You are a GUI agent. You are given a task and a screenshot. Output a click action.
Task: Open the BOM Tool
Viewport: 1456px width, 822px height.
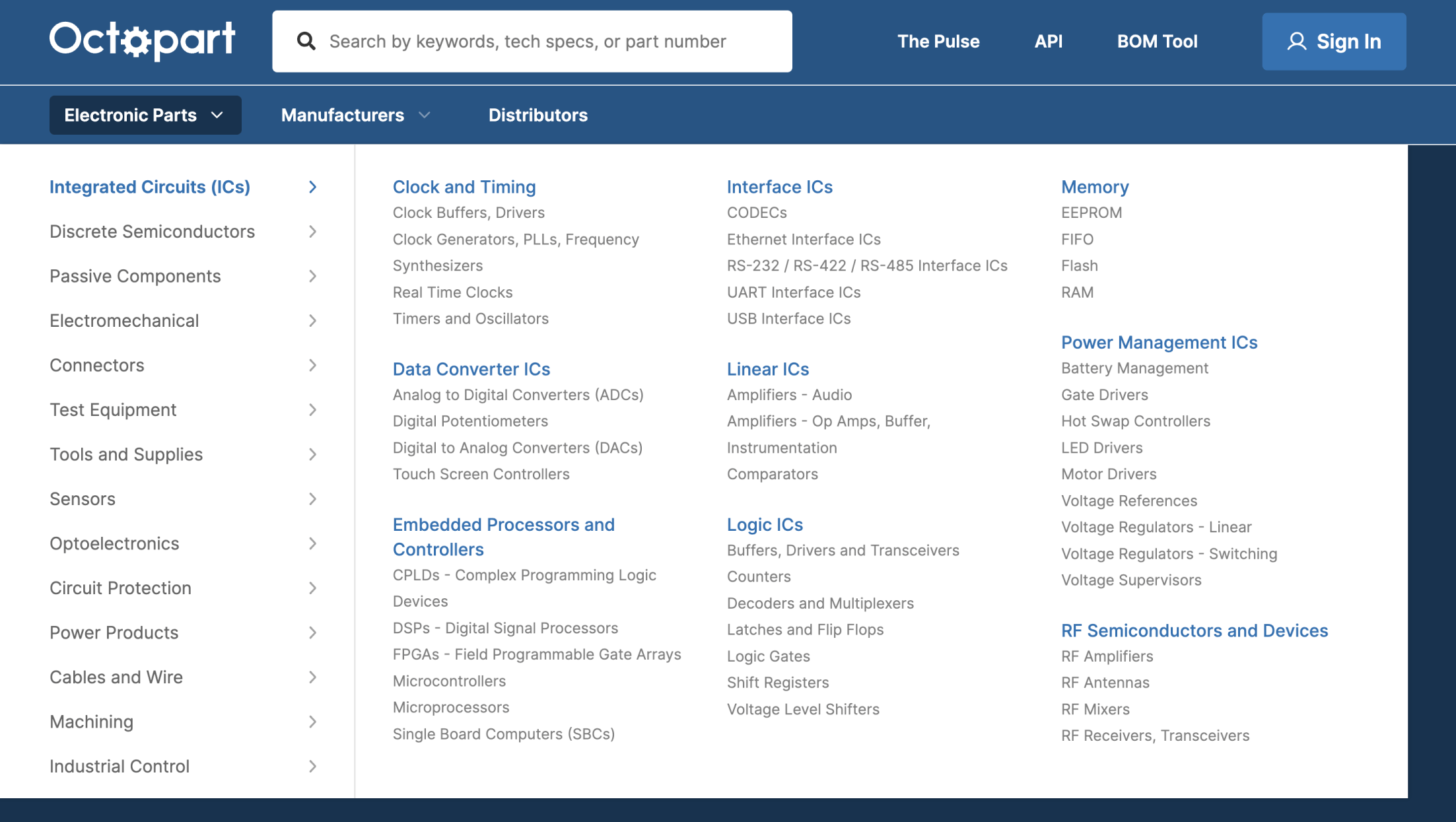(1157, 41)
